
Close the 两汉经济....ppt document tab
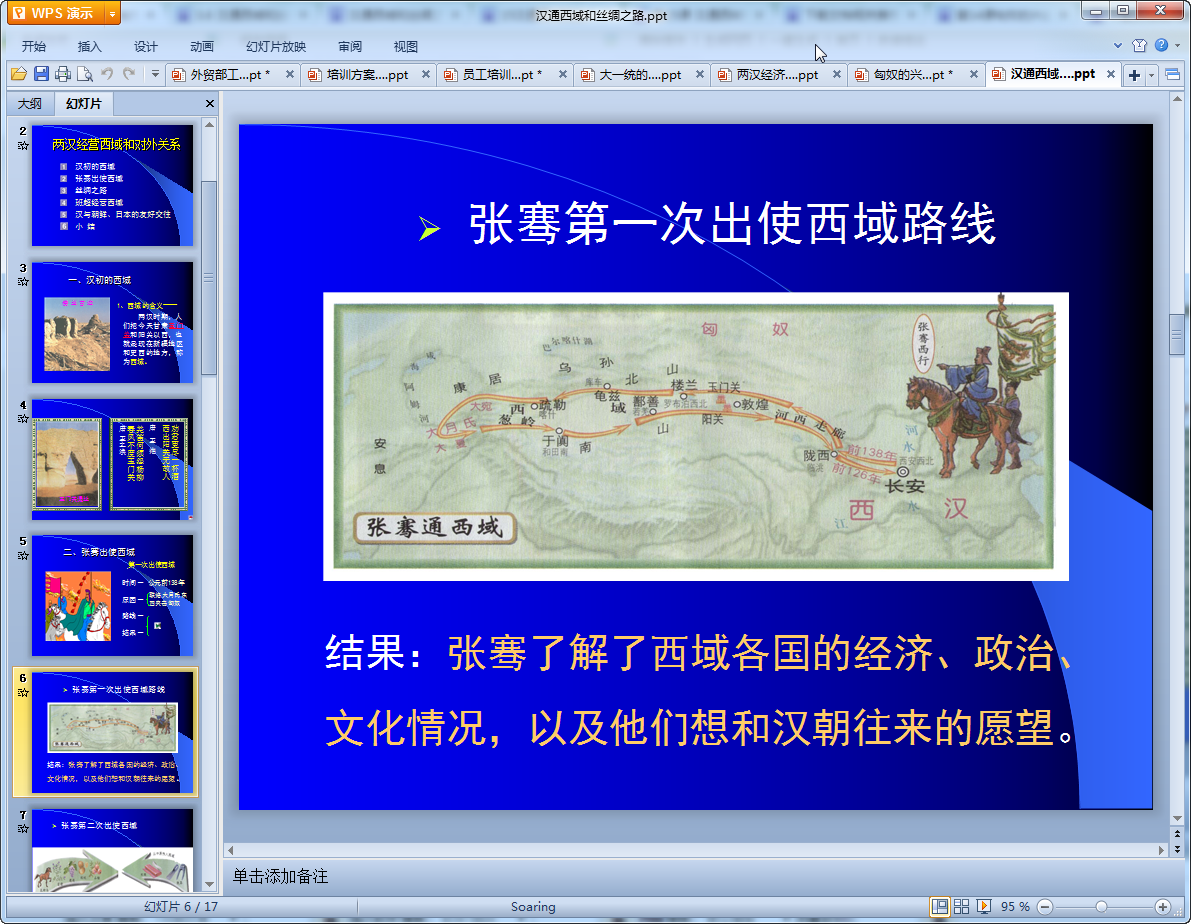pos(836,74)
